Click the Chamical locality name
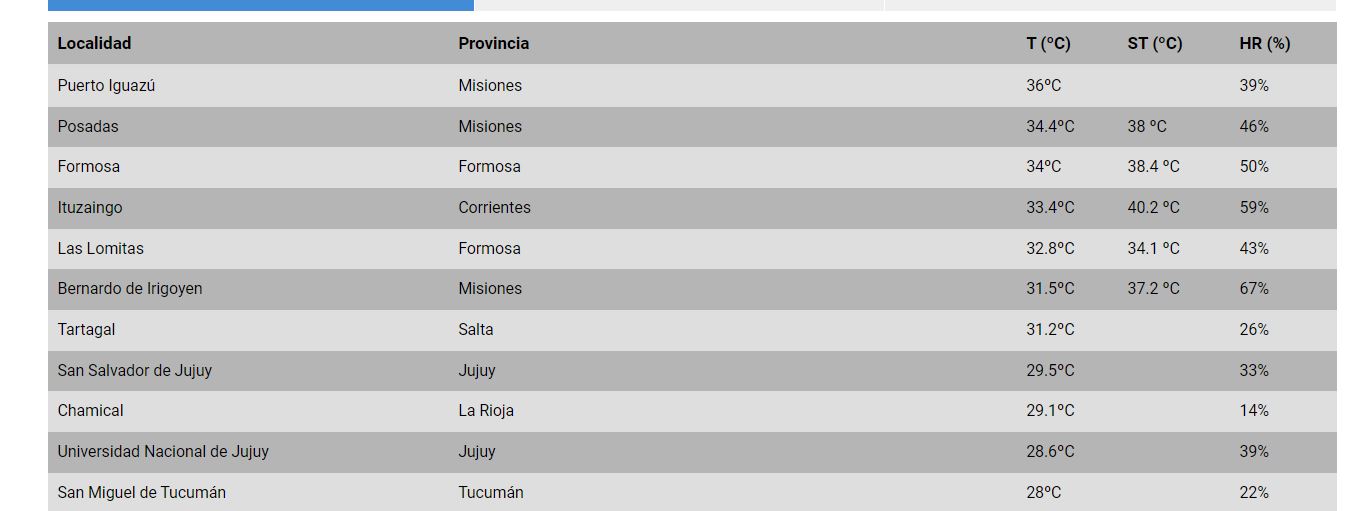 pyautogui.click(x=90, y=411)
